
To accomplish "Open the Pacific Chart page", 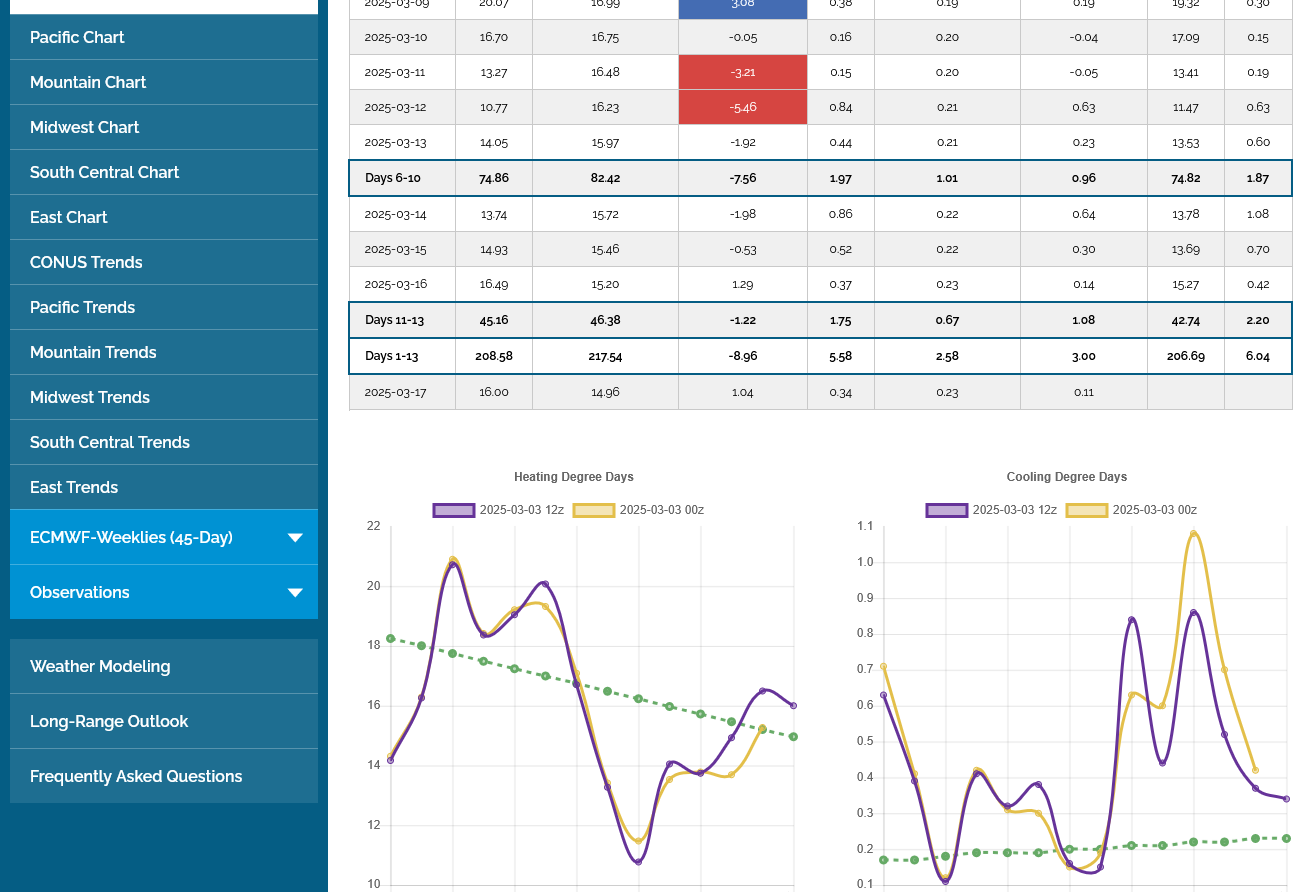I will pyautogui.click(x=77, y=38).
